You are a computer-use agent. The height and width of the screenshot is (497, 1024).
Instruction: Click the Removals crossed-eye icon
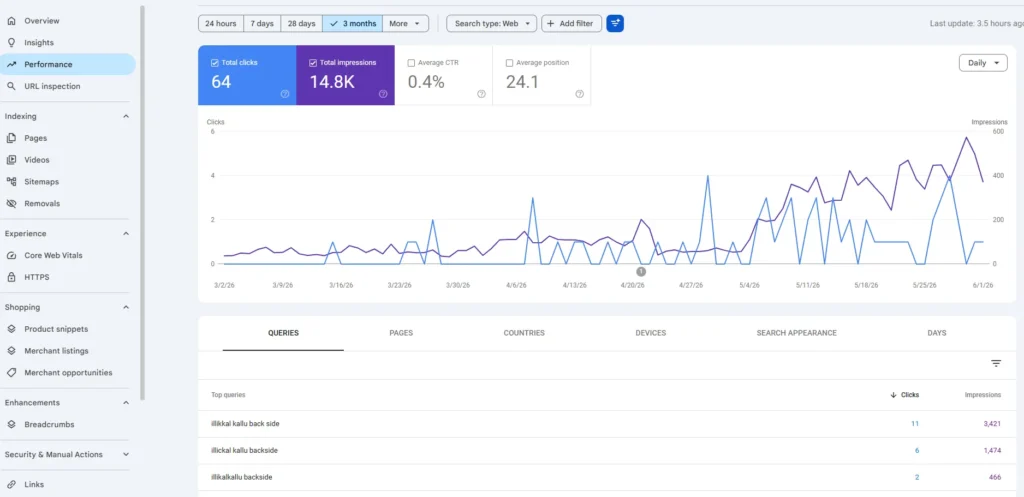point(11,204)
